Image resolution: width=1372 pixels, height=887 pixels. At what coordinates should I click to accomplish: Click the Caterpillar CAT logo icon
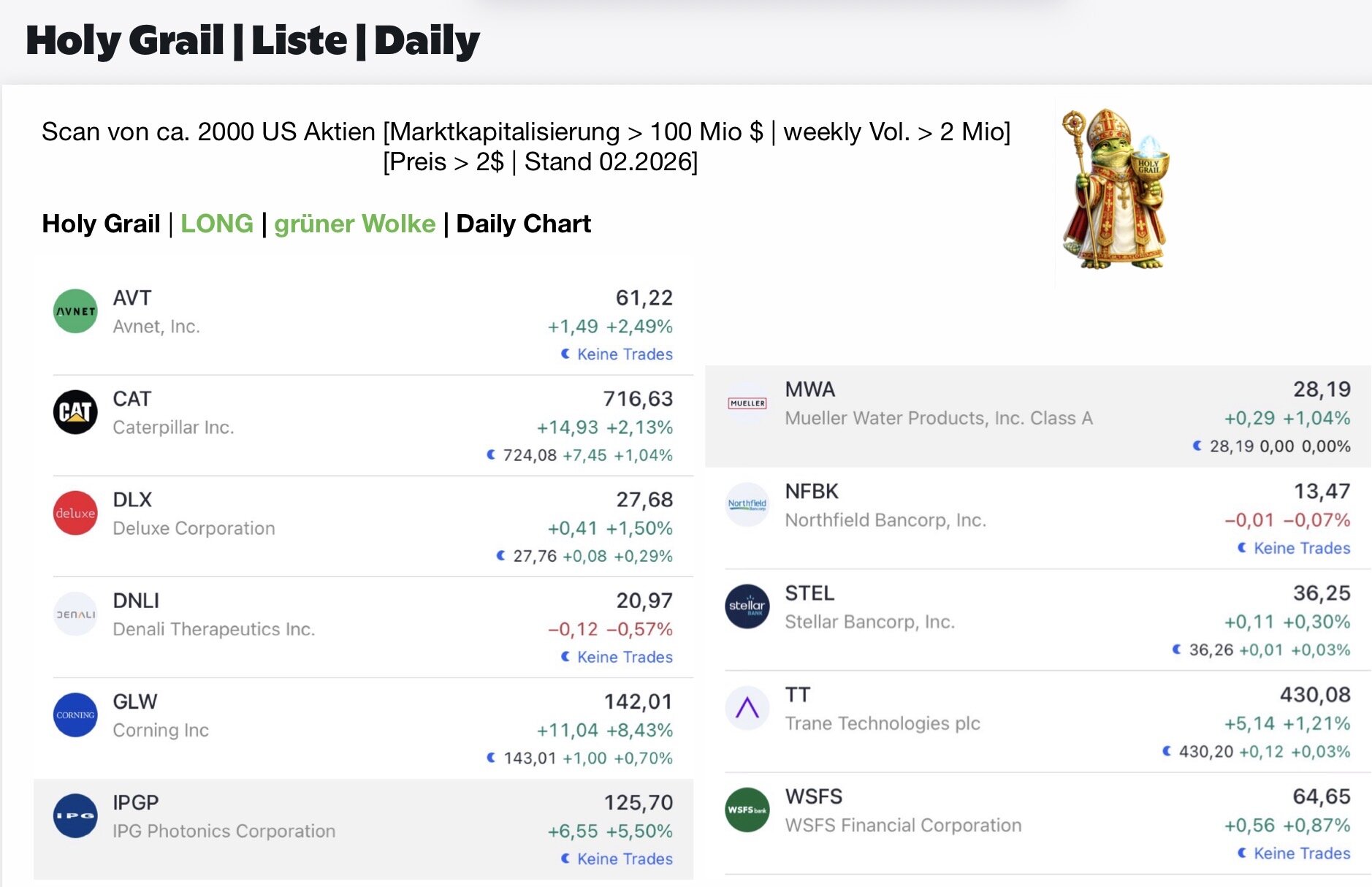pyautogui.click(x=75, y=412)
